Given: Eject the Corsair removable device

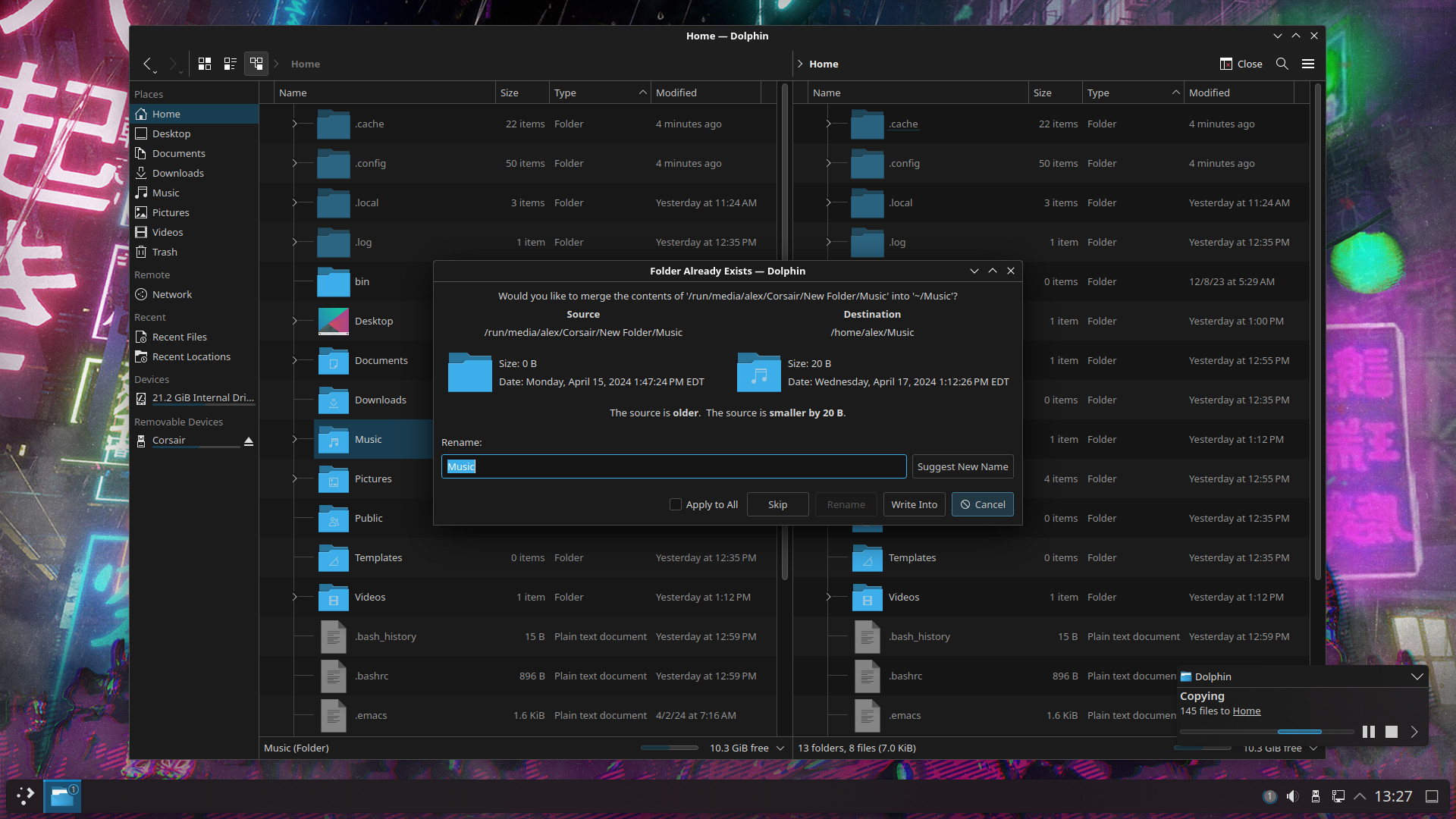Looking at the screenshot, I should [249, 441].
